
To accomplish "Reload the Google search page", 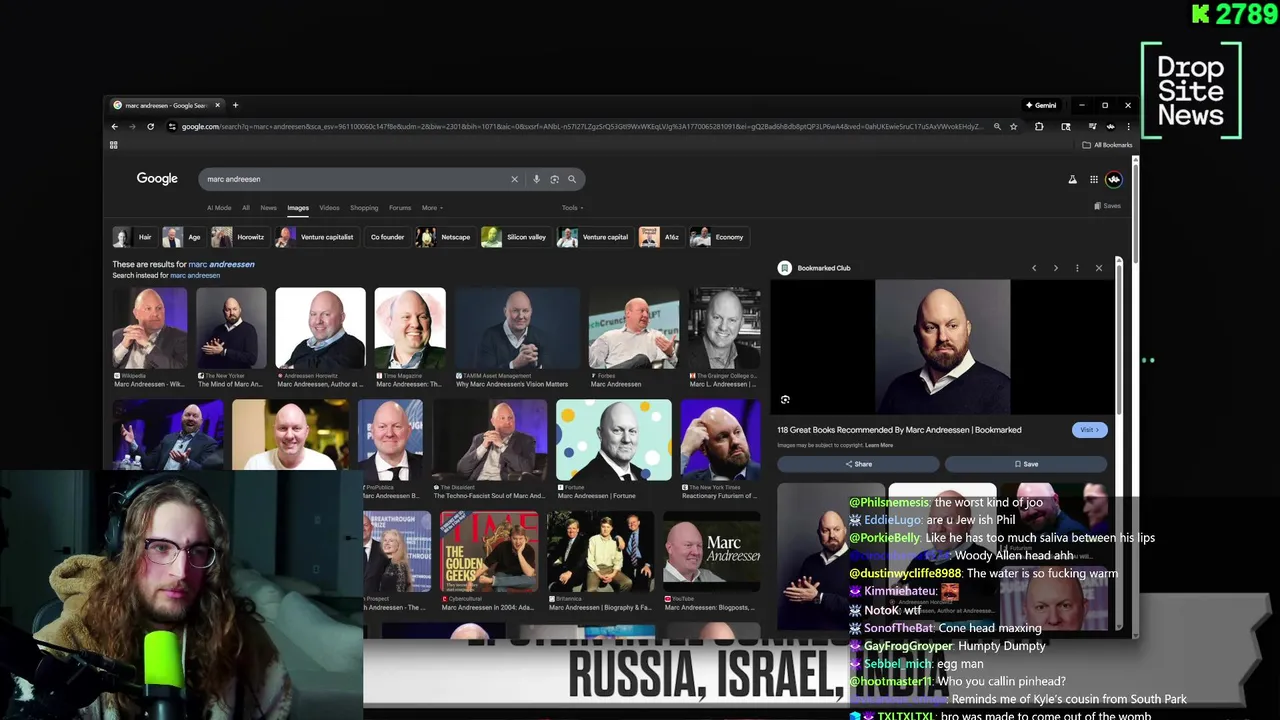I will pos(151,127).
